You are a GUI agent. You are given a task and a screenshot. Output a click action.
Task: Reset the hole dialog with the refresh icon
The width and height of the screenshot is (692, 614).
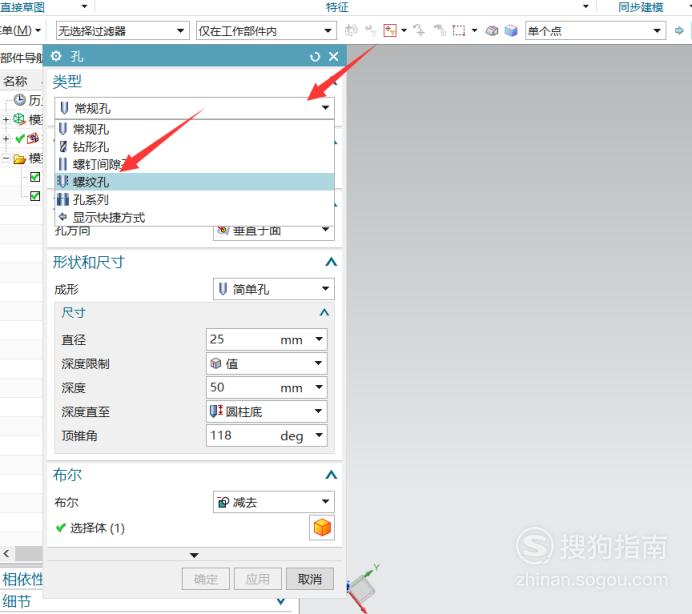coord(315,57)
